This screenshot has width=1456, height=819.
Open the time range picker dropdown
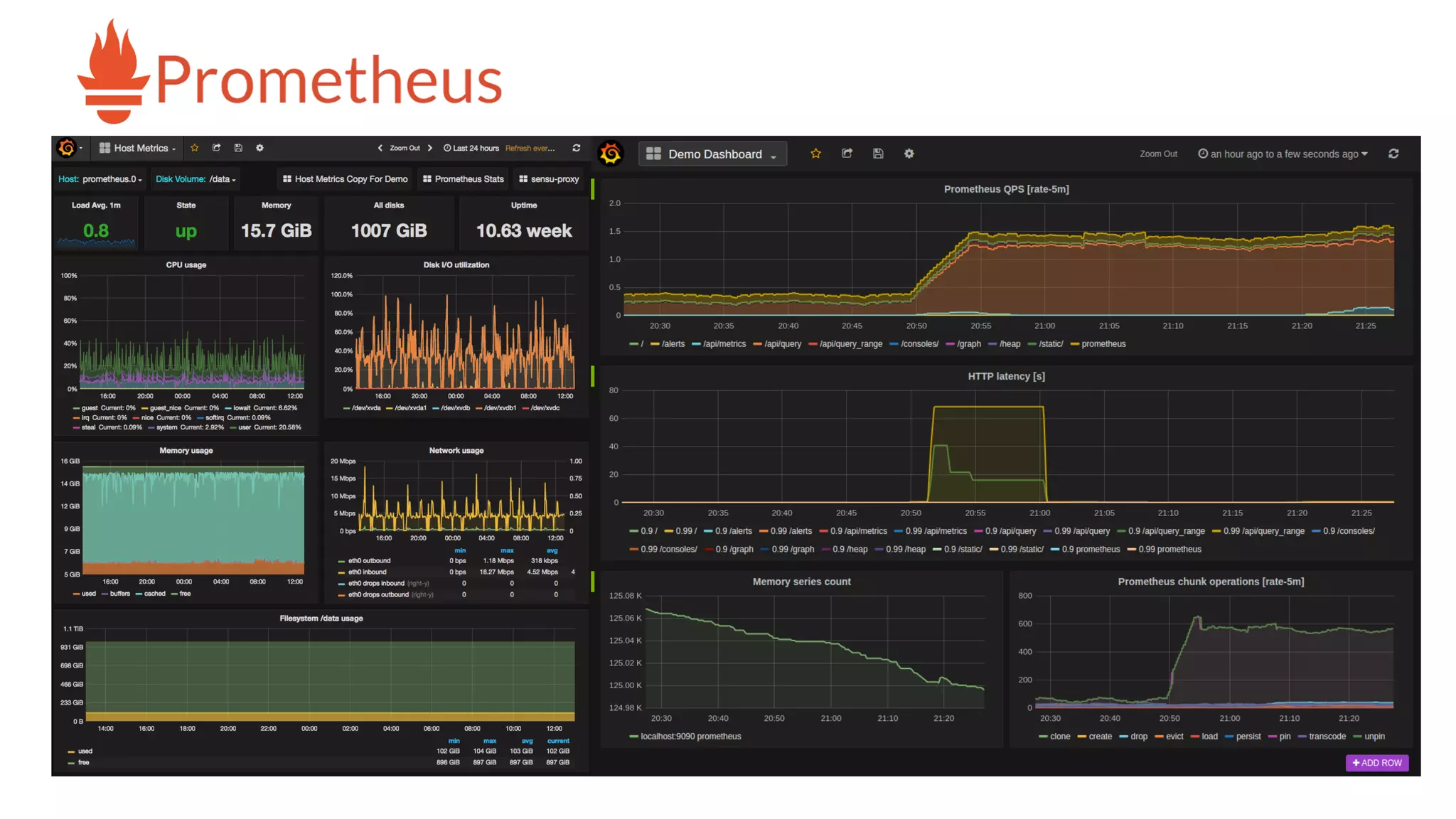point(1283,154)
